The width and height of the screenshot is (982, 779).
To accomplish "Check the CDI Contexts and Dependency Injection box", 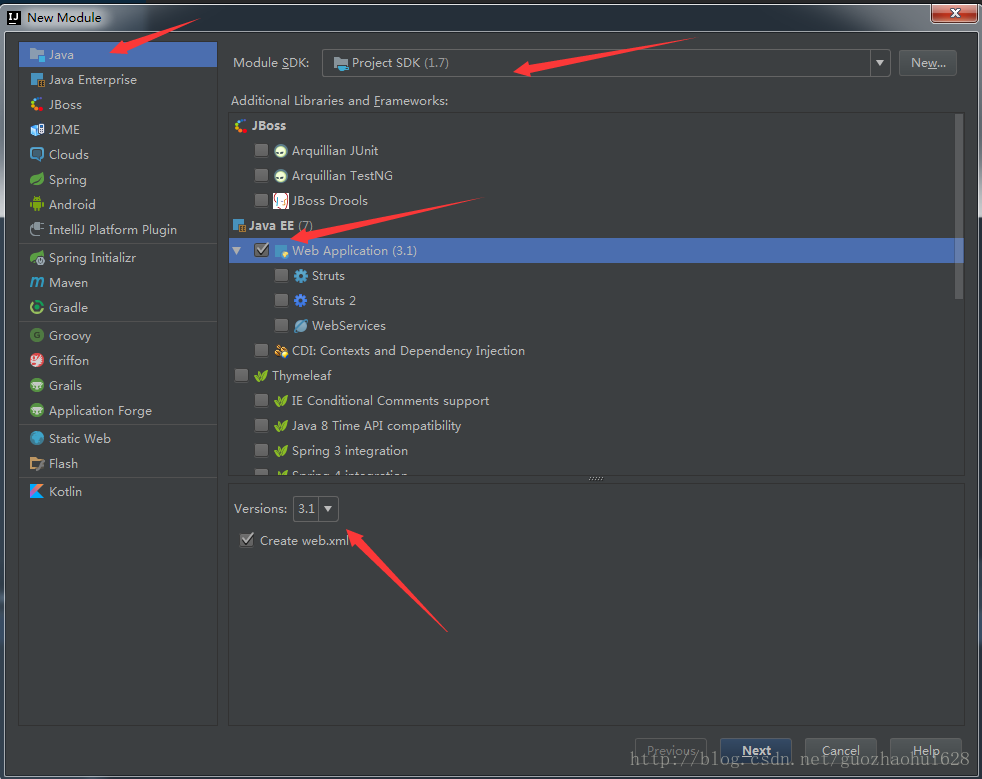I will [261, 351].
